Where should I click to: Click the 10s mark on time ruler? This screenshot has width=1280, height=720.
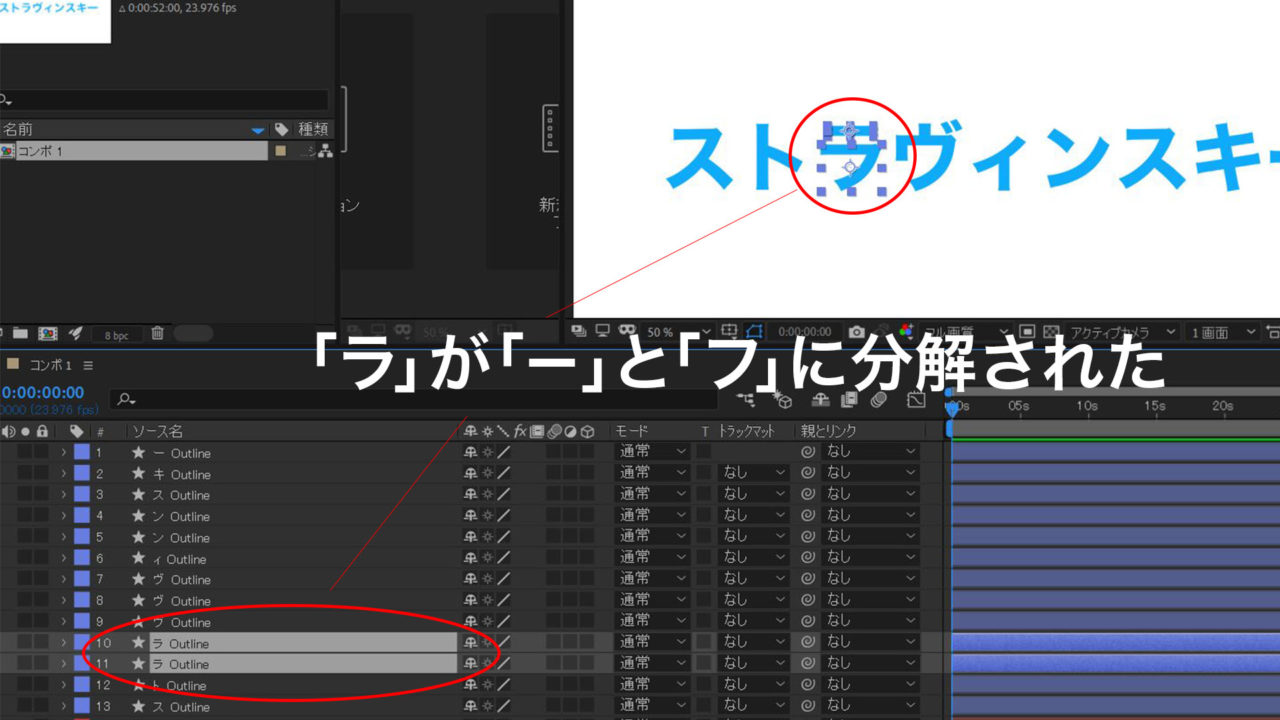(1086, 406)
